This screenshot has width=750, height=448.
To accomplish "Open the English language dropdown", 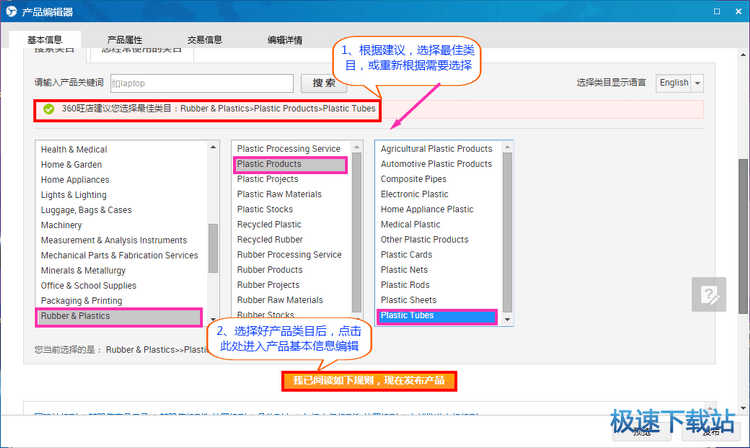I will tap(680, 83).
